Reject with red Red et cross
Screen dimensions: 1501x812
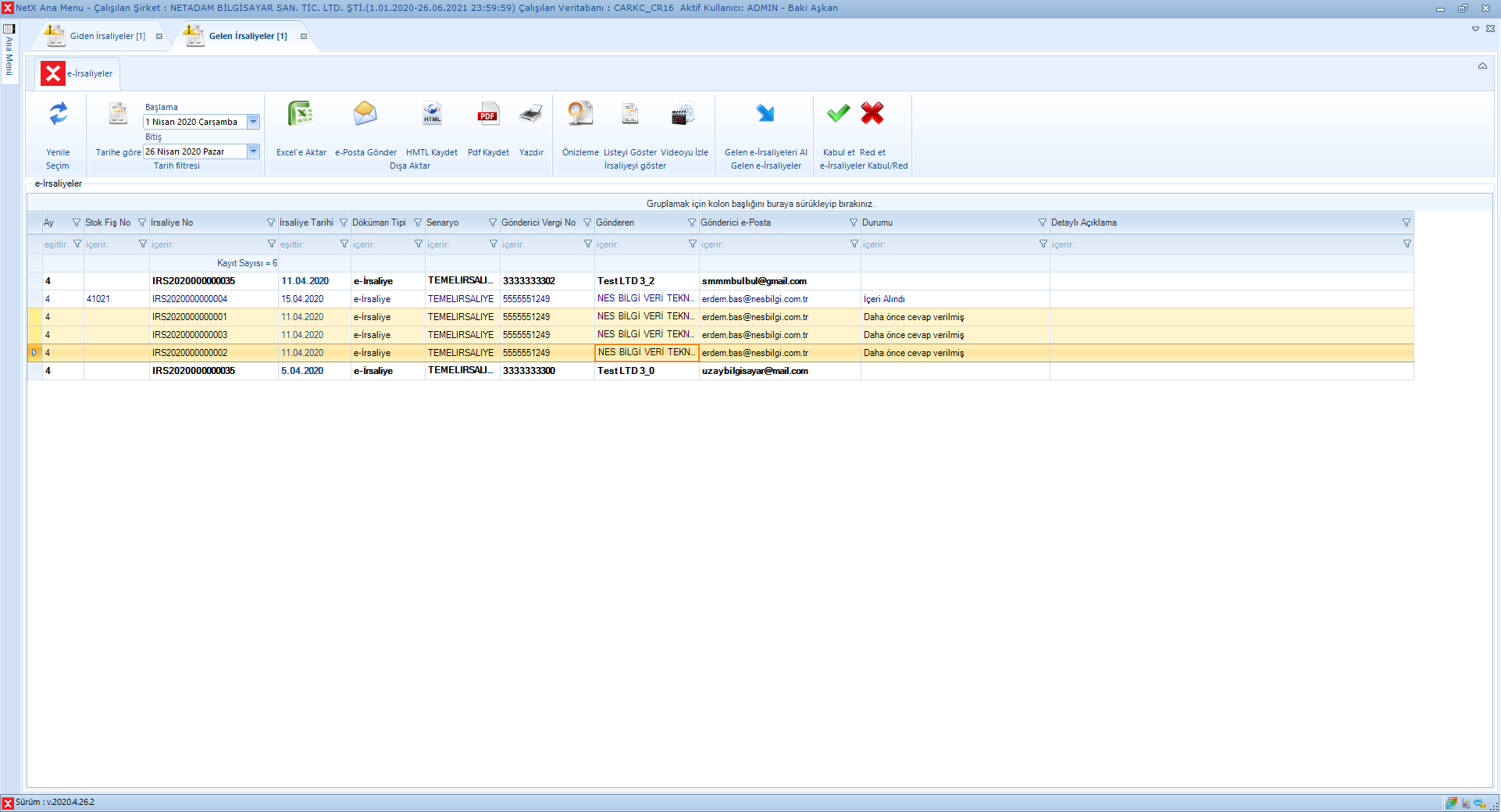(x=872, y=115)
